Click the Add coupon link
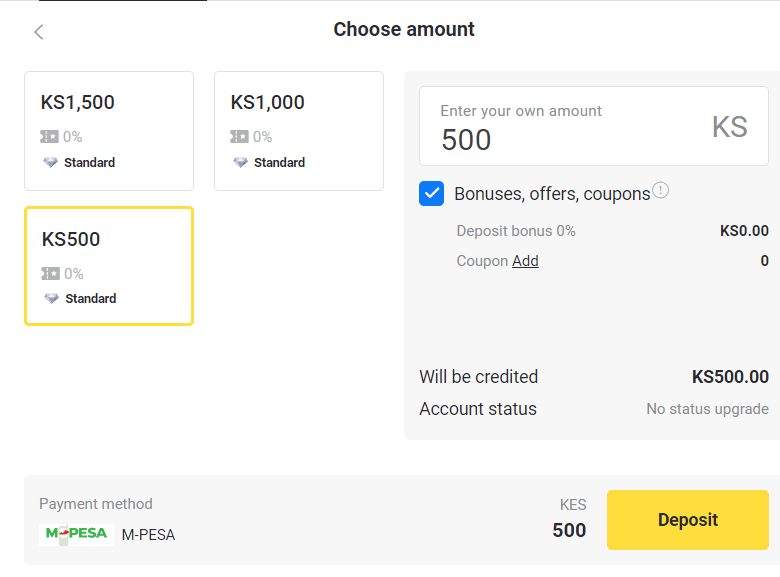Image resolution: width=780 pixels, height=577 pixels. click(x=525, y=261)
